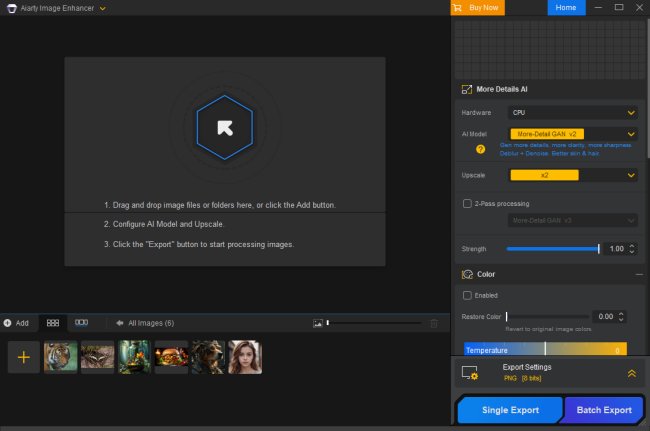Expand the Export Settings panel
The height and width of the screenshot is (431, 650).
point(631,373)
